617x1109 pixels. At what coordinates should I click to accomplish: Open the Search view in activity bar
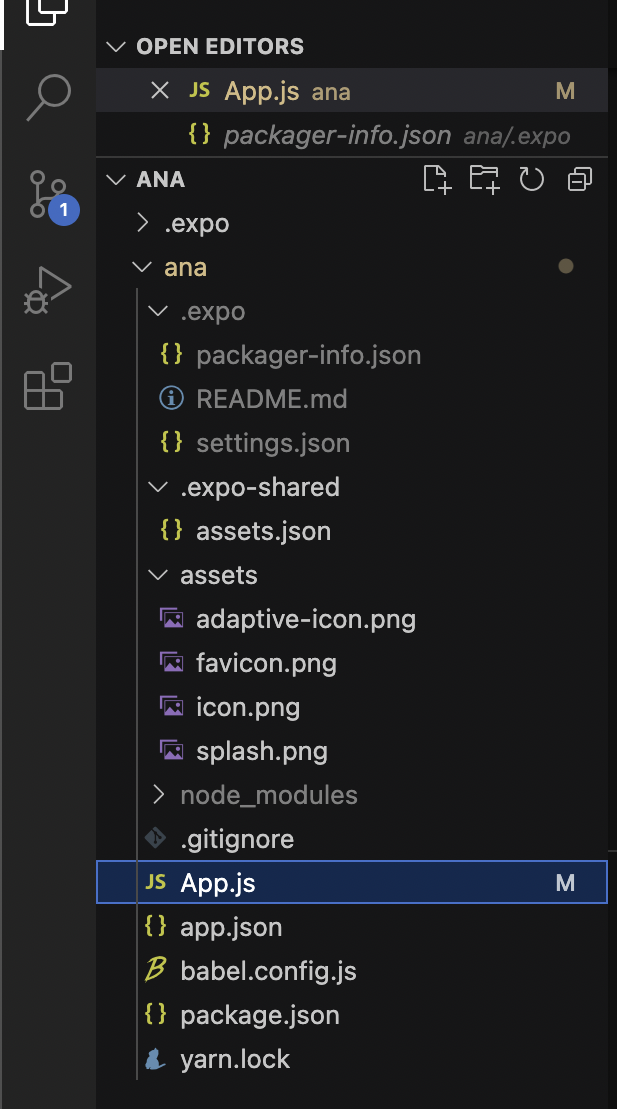[48, 98]
